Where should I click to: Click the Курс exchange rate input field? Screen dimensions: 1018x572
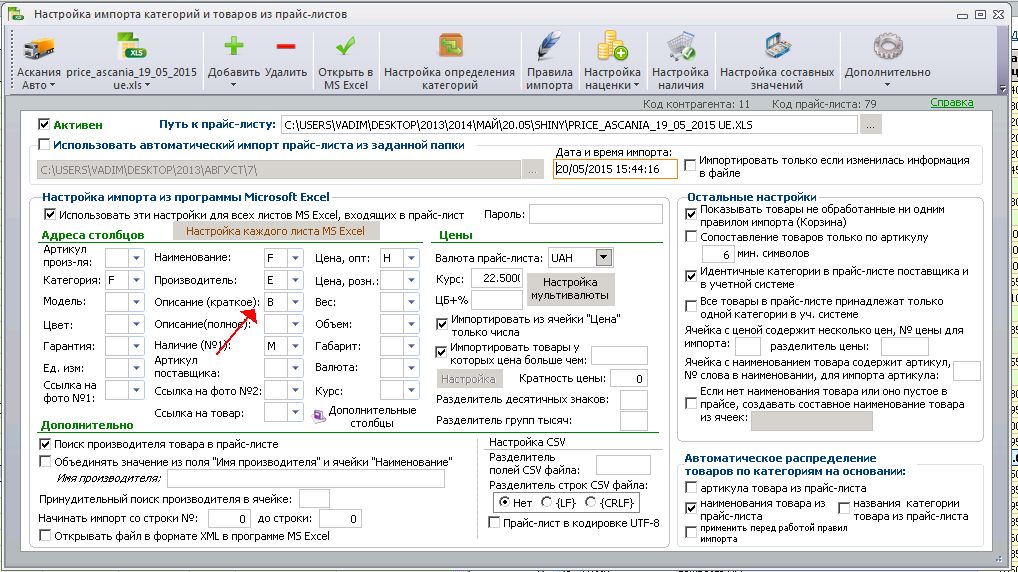[x=497, y=278]
